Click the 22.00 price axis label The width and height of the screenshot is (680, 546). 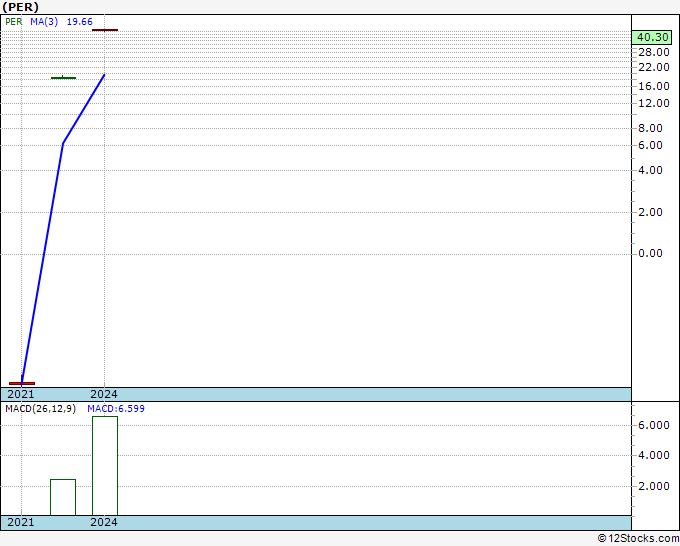point(654,67)
